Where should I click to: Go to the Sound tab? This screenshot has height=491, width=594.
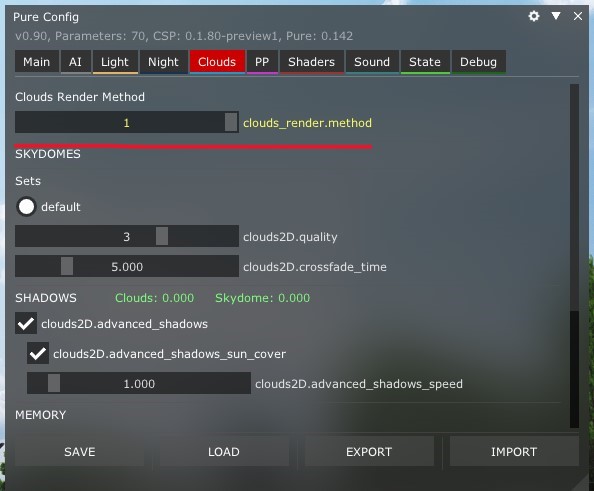click(x=372, y=62)
